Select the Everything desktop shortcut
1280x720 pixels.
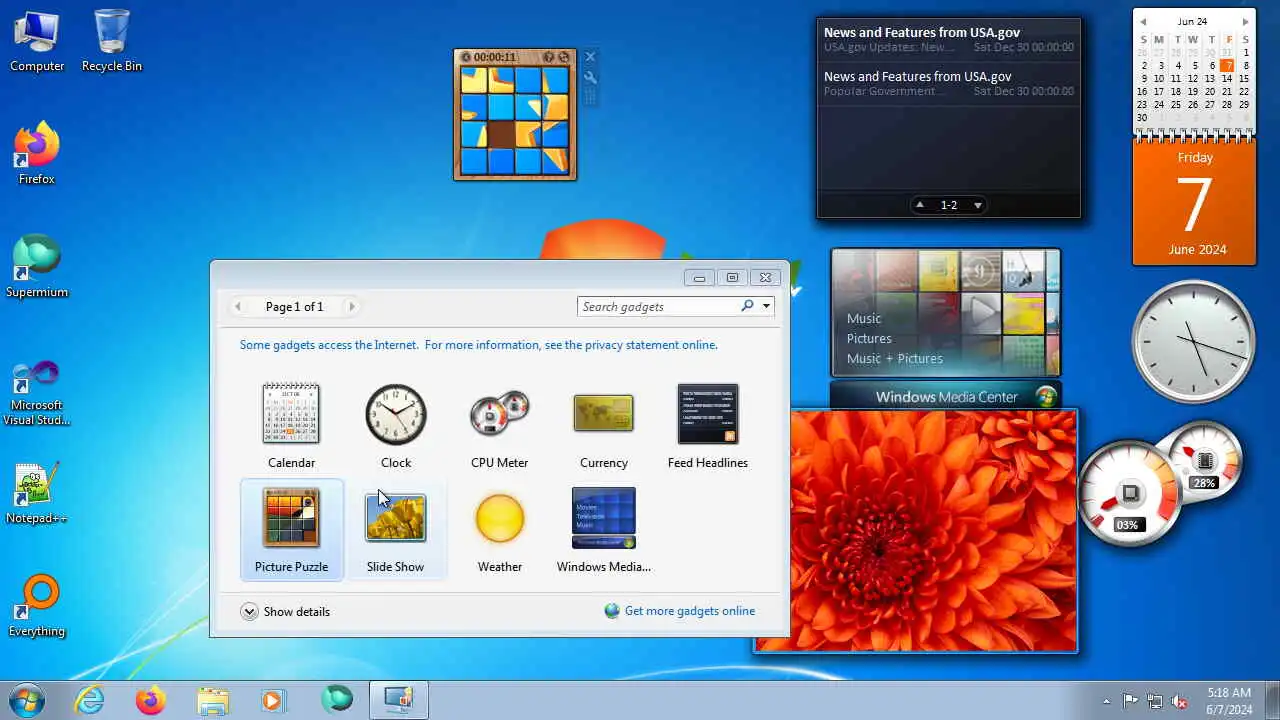37,606
